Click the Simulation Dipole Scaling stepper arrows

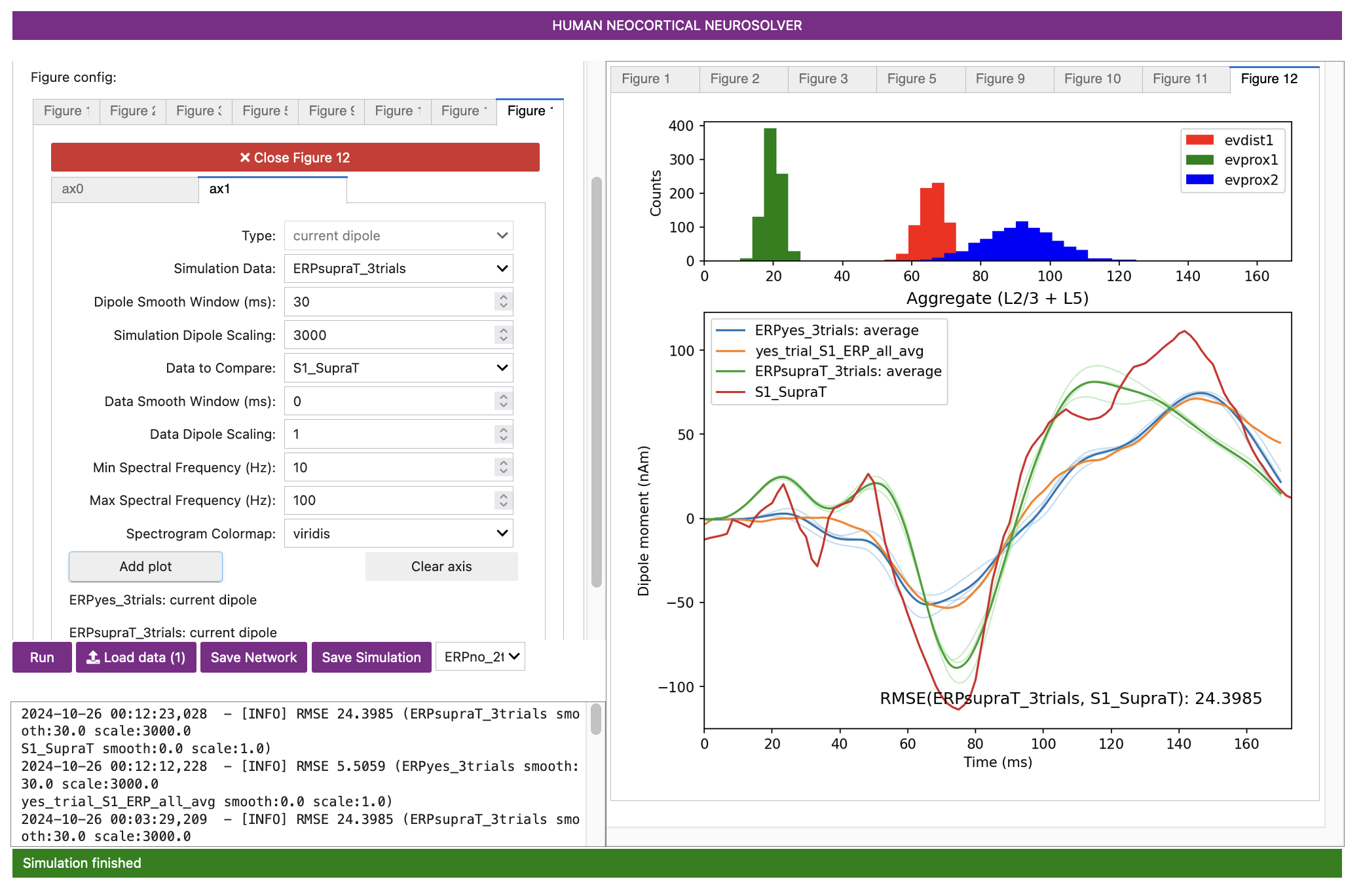503,335
